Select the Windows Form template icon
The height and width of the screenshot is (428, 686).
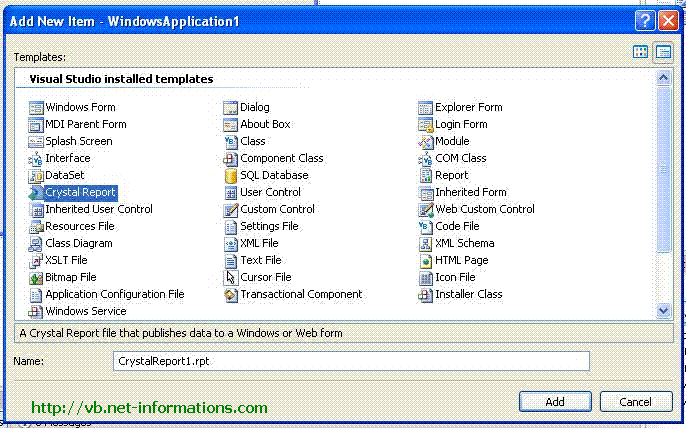point(36,108)
